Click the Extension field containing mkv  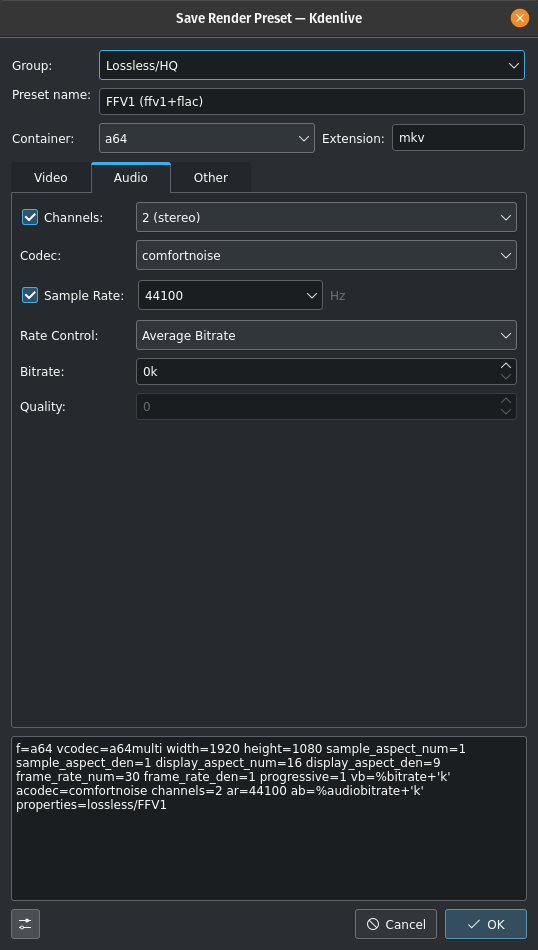(459, 138)
